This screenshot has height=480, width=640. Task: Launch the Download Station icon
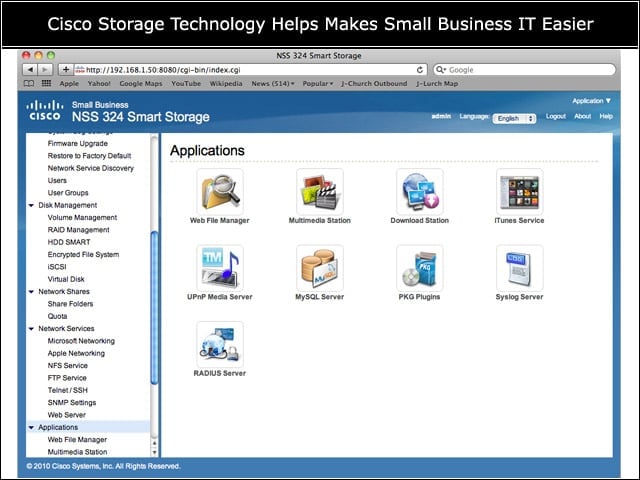(x=420, y=192)
